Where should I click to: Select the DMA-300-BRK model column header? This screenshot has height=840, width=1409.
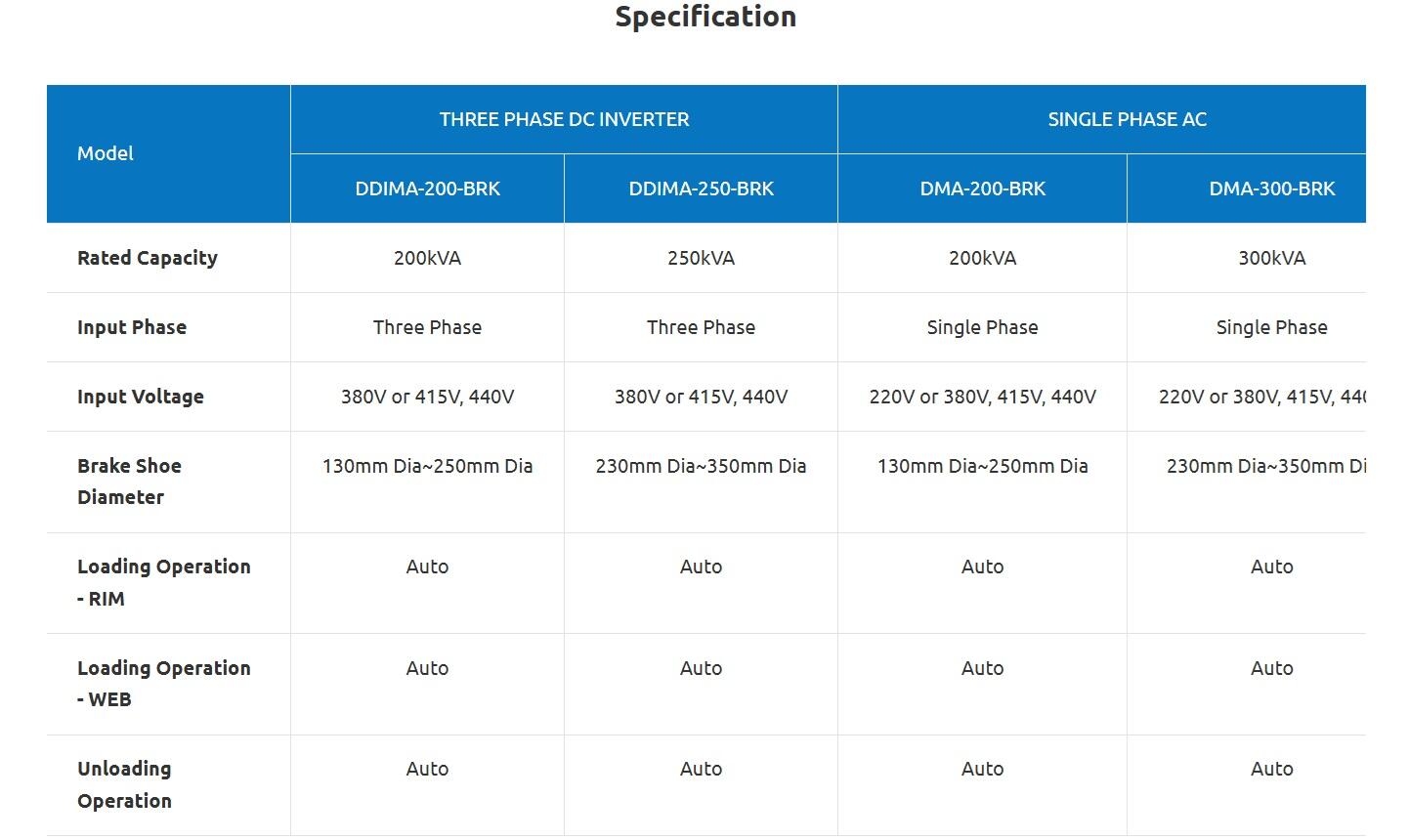point(1271,189)
